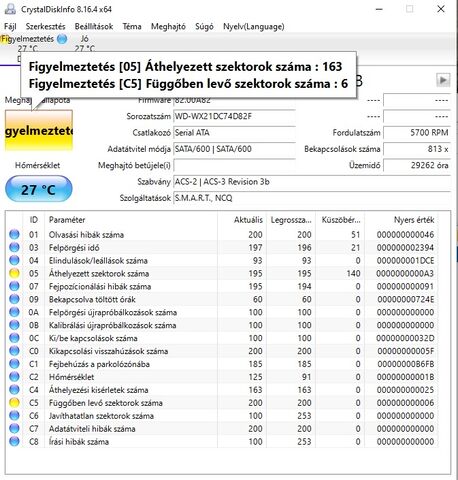
Task: Select the Írási hibák száma row text
Action: (x=79, y=442)
